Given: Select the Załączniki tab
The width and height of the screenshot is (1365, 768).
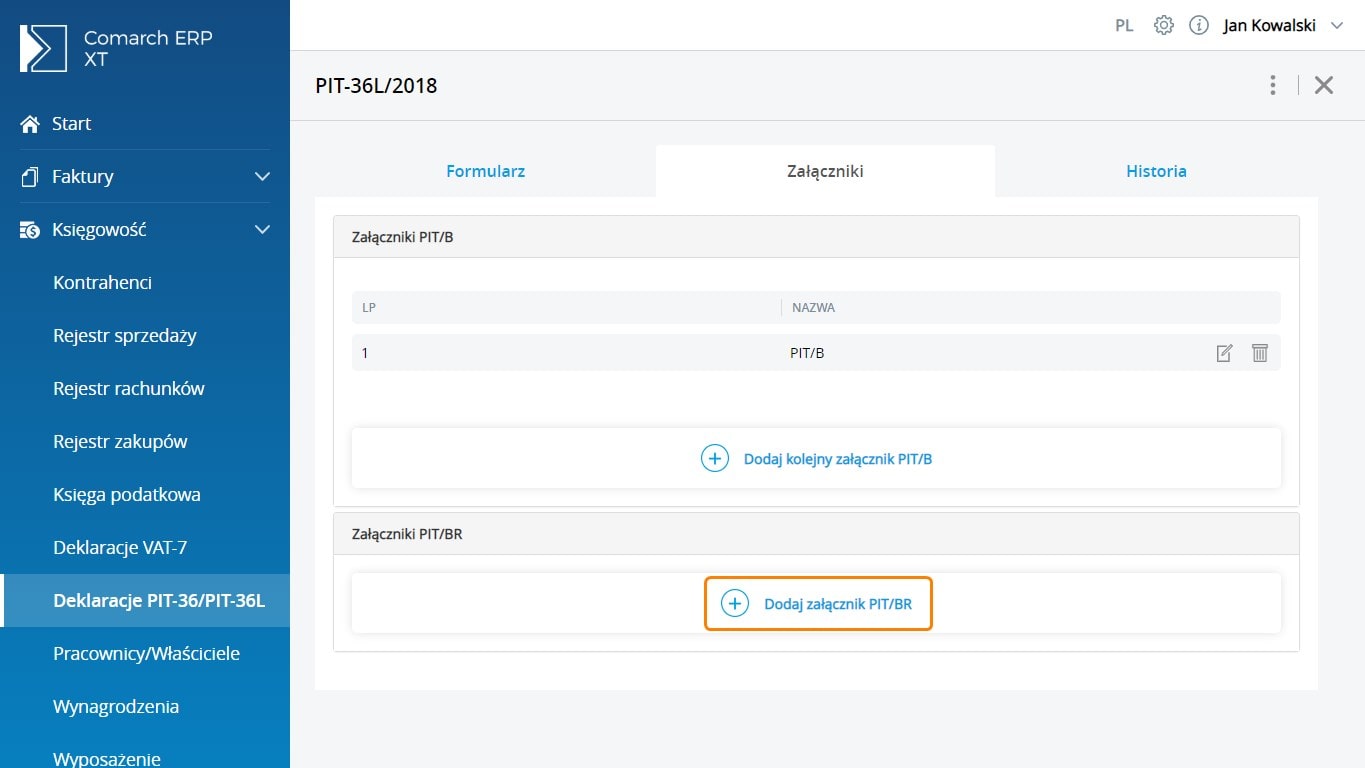Looking at the screenshot, I should 825,171.
